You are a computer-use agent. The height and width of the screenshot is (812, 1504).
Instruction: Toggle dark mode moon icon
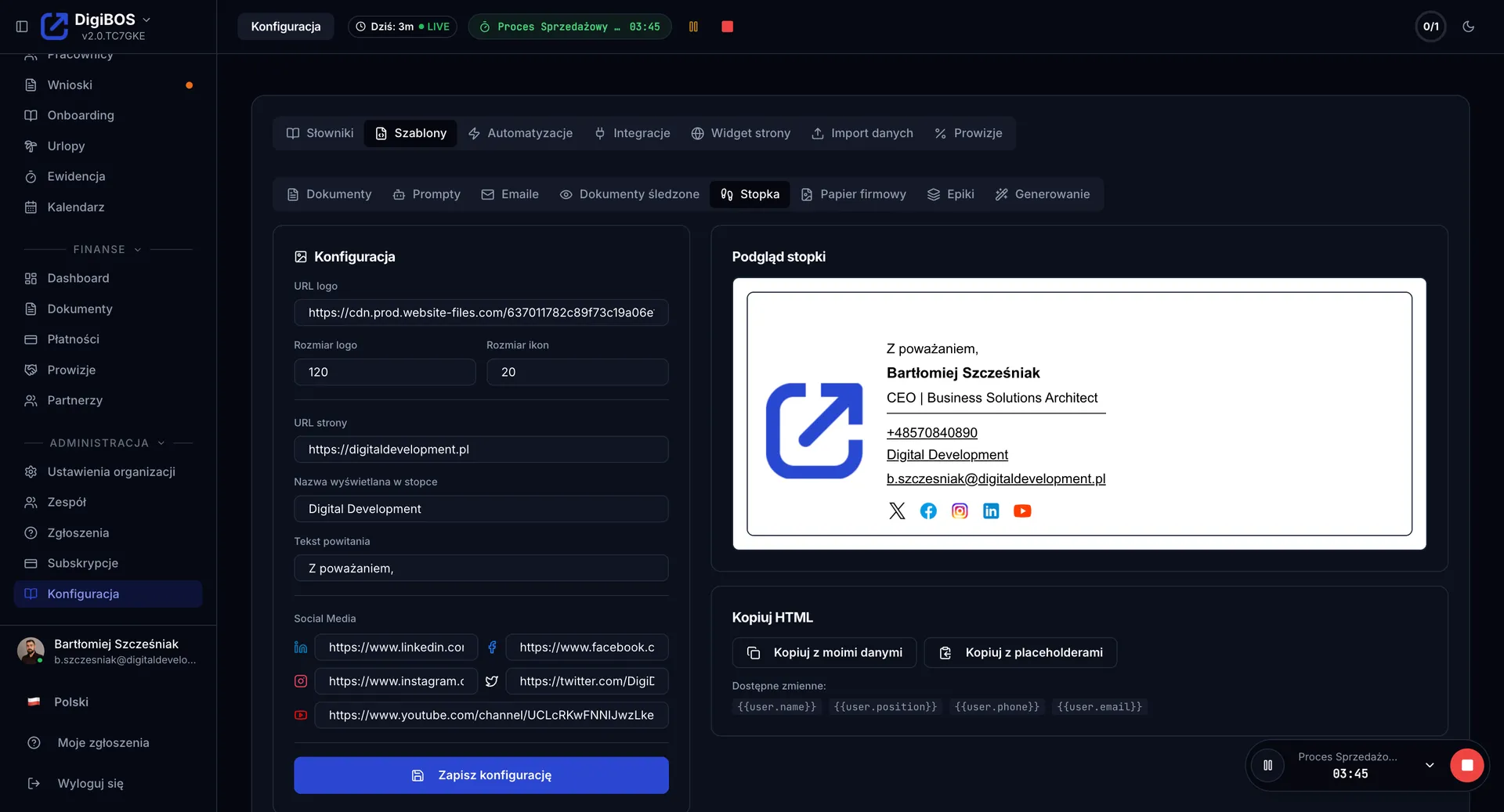pyautogui.click(x=1469, y=27)
